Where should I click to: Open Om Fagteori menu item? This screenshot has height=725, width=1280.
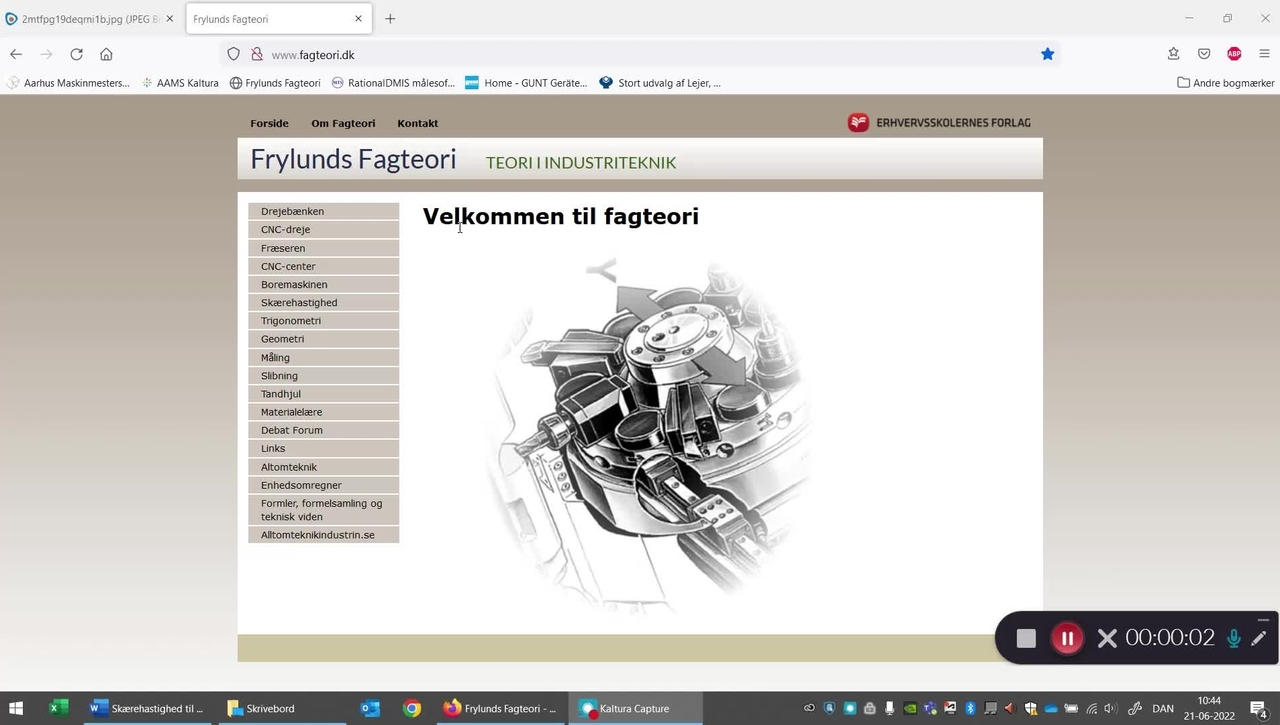[343, 123]
